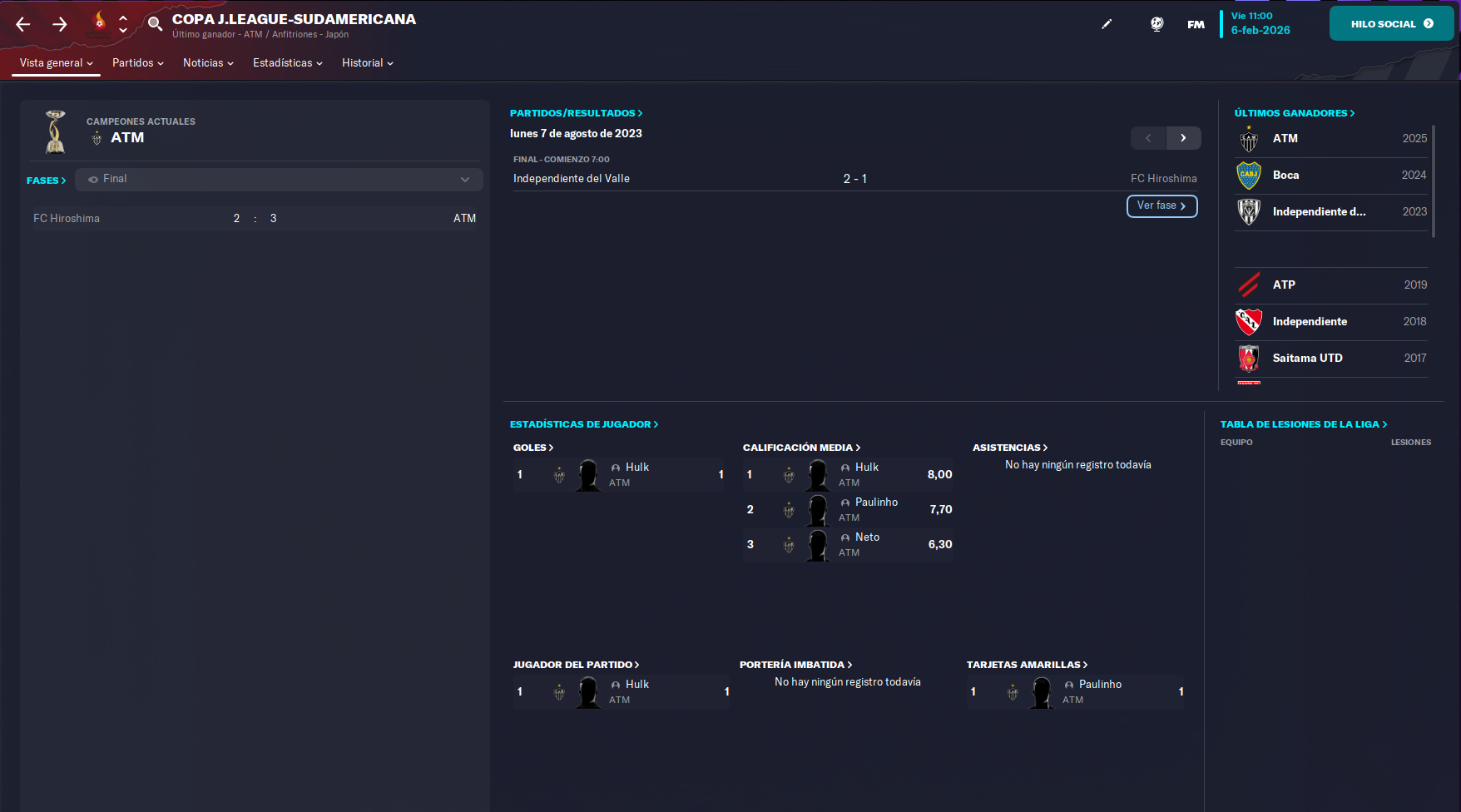Click ATM crest in Tarjetas Amarillas row
Image resolution: width=1461 pixels, height=812 pixels.
tap(1013, 693)
